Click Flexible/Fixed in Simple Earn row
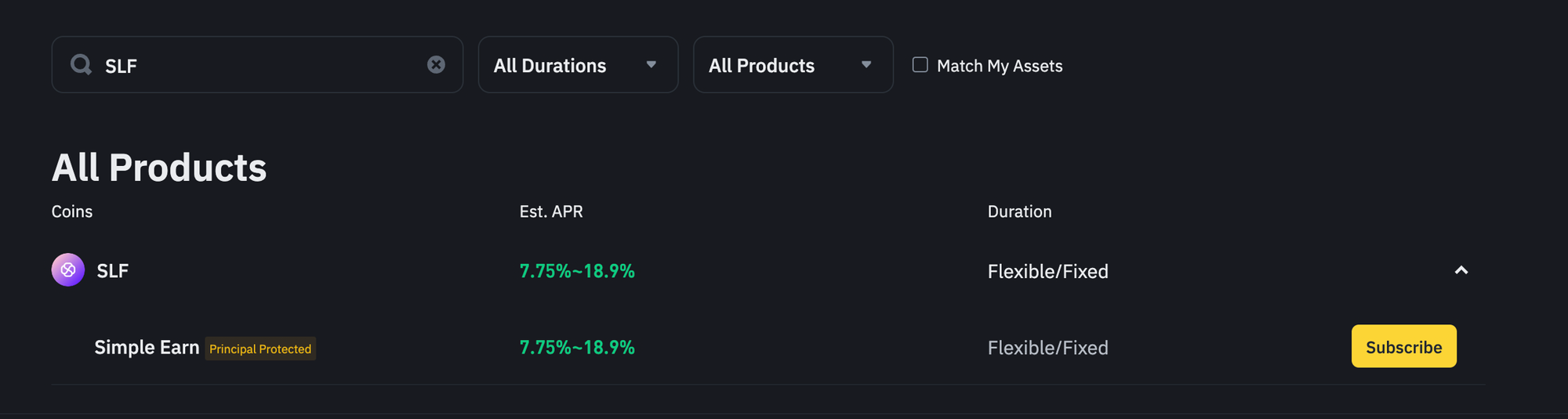Image resolution: width=1568 pixels, height=419 pixels. pos(1047,347)
